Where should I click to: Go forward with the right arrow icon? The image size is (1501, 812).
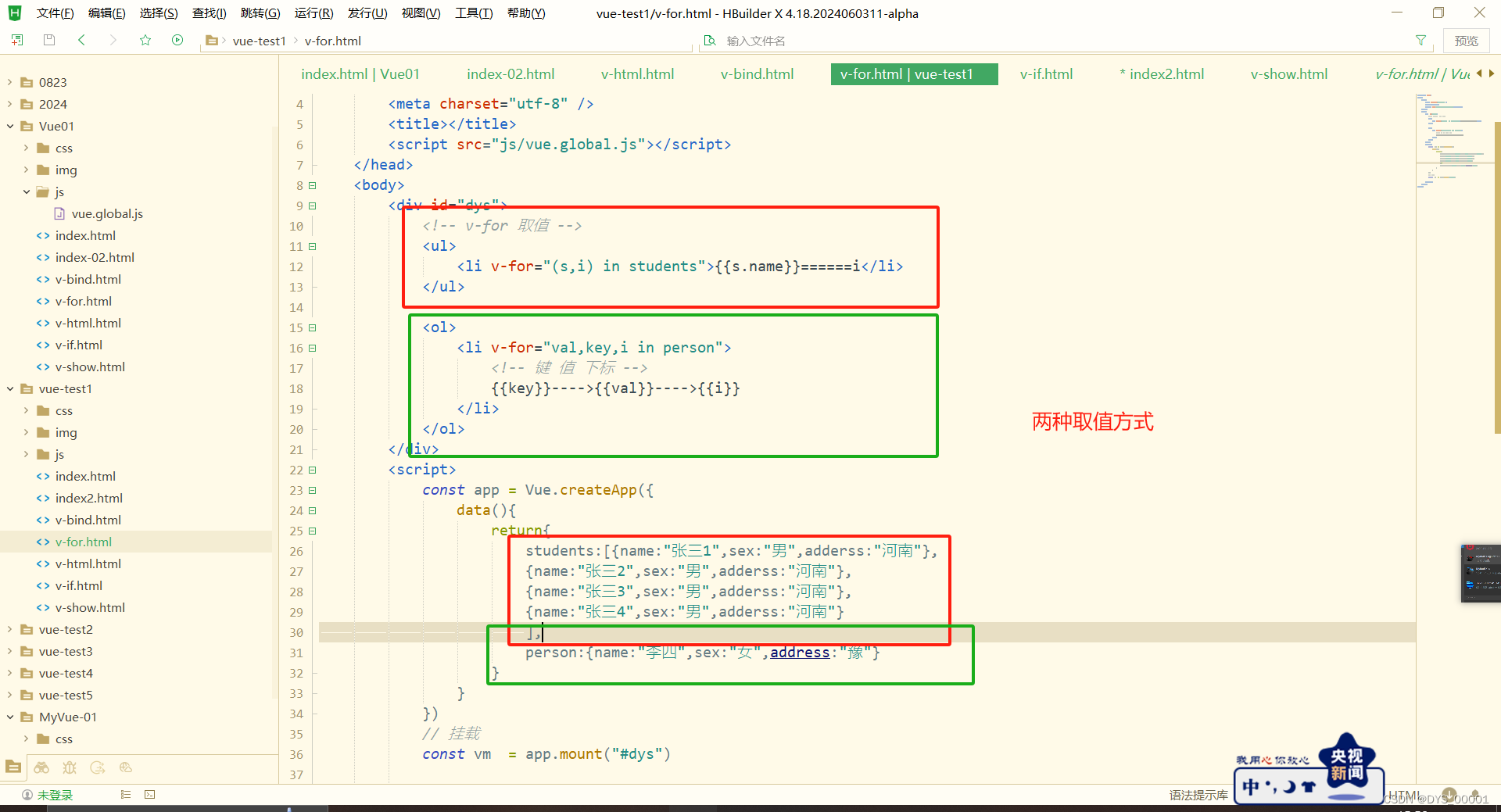[x=113, y=40]
